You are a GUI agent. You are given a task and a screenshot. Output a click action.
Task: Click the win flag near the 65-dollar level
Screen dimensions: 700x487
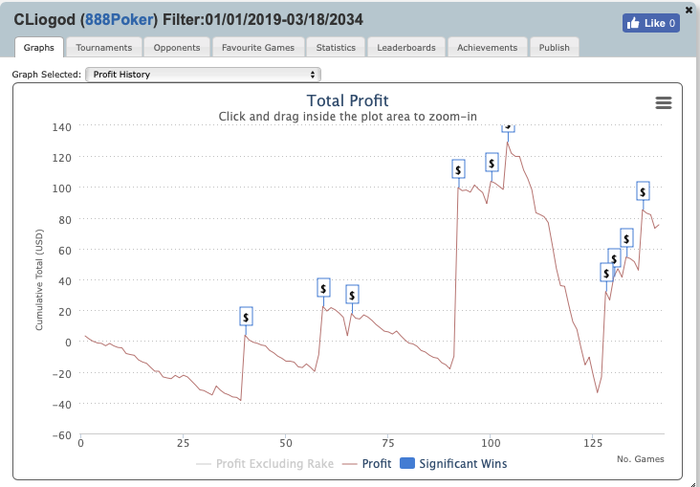[x=627, y=238]
